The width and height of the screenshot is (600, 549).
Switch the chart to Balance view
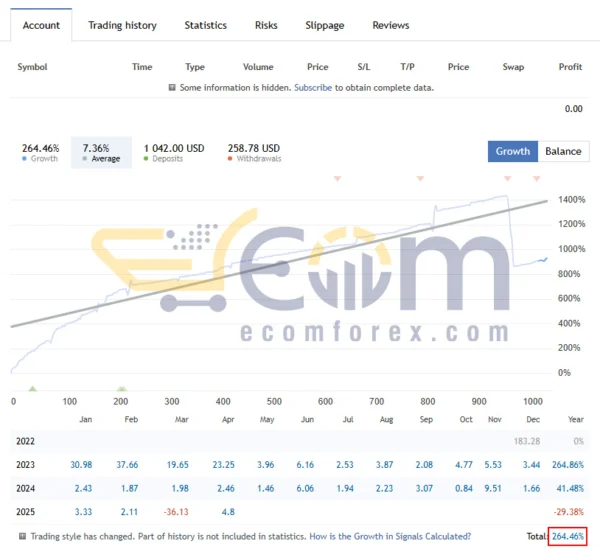(x=563, y=151)
